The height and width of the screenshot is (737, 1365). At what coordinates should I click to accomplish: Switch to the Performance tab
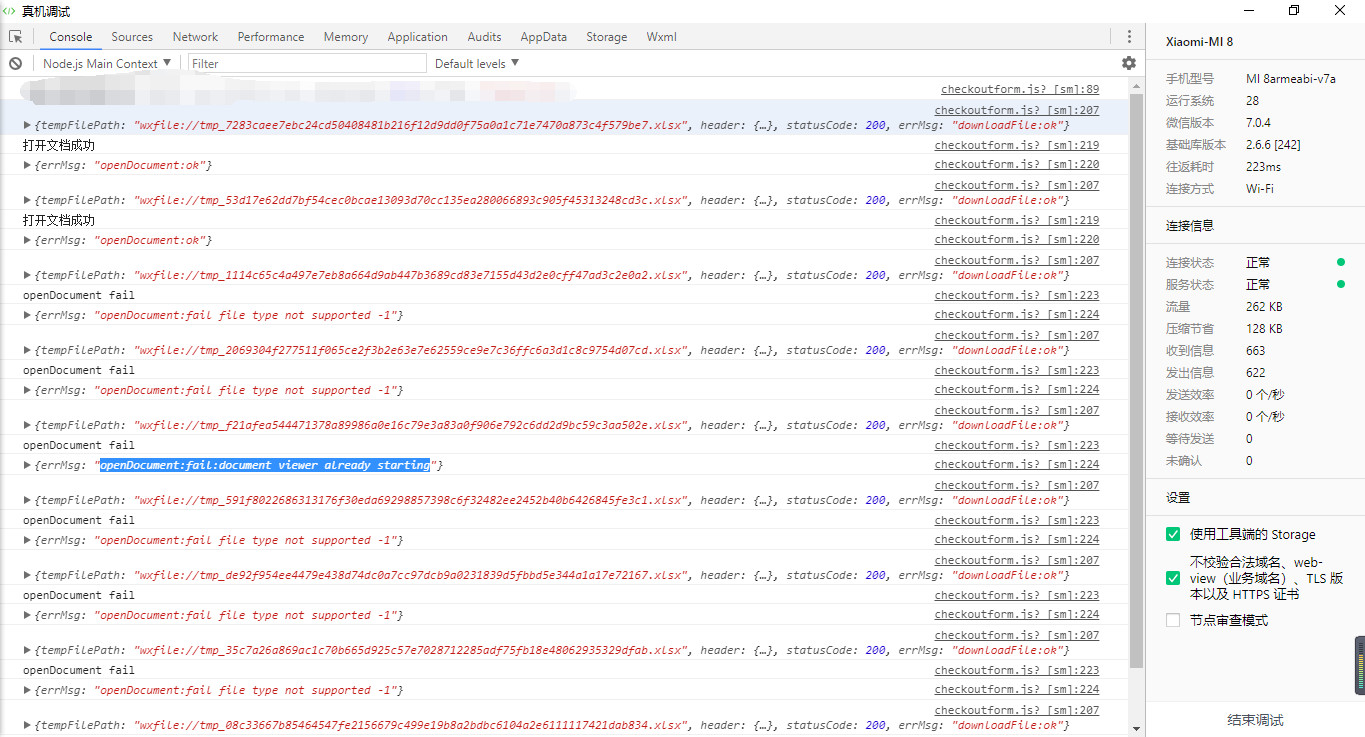[x=271, y=37]
